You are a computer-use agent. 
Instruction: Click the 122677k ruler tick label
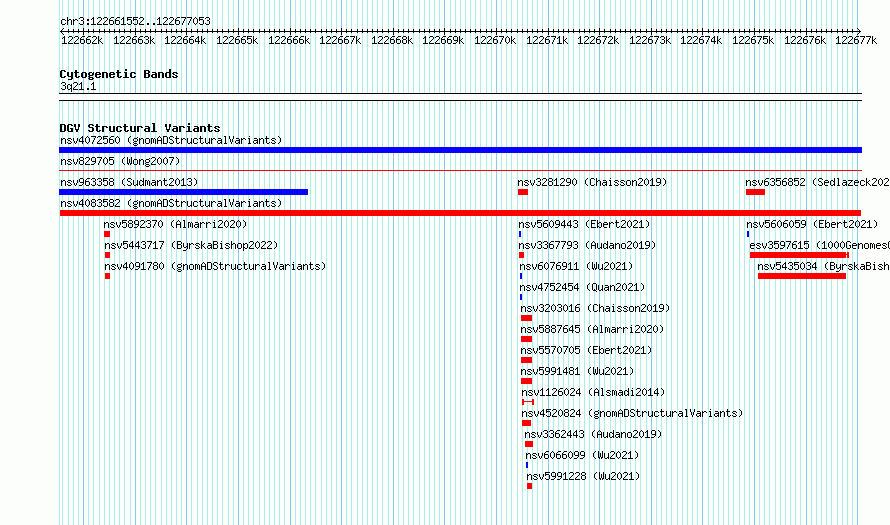click(x=856, y=40)
